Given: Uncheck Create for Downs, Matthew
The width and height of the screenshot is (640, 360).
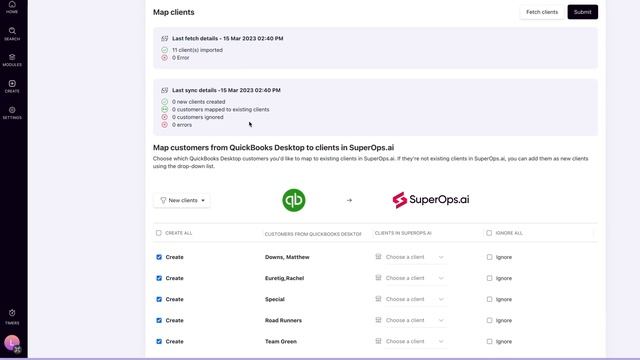Looking at the screenshot, I should (x=159, y=257).
